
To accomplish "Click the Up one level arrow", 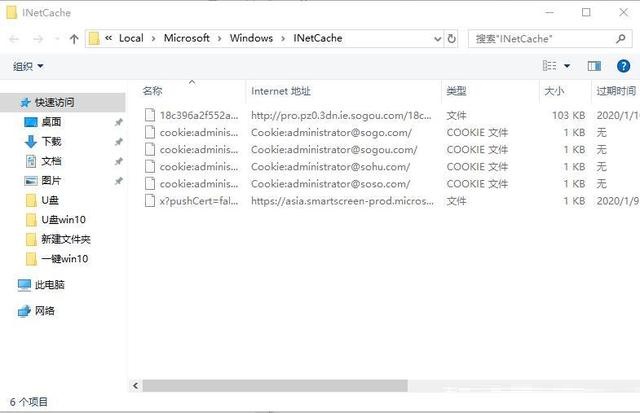I will (x=74, y=39).
